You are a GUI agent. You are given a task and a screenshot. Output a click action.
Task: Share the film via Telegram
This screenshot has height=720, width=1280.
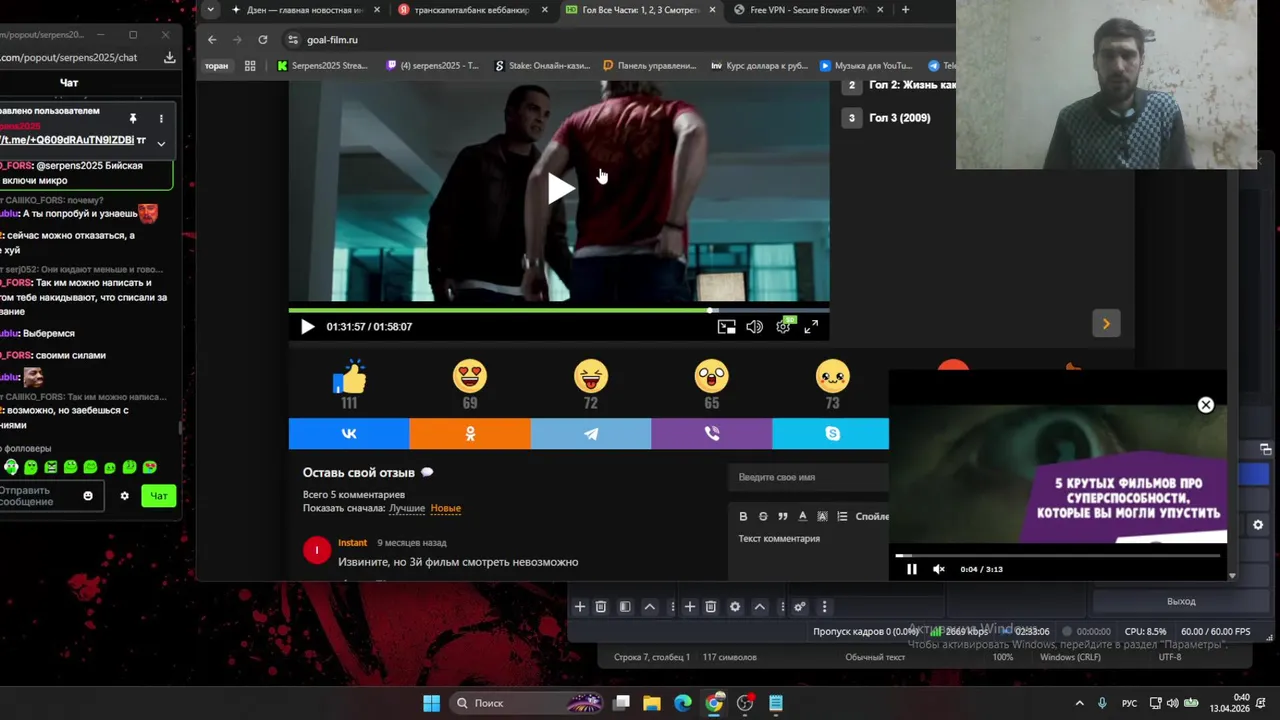point(591,434)
